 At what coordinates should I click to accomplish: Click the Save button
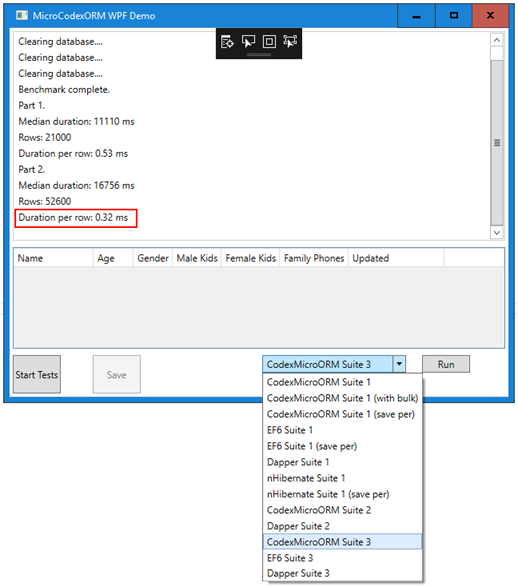point(117,374)
